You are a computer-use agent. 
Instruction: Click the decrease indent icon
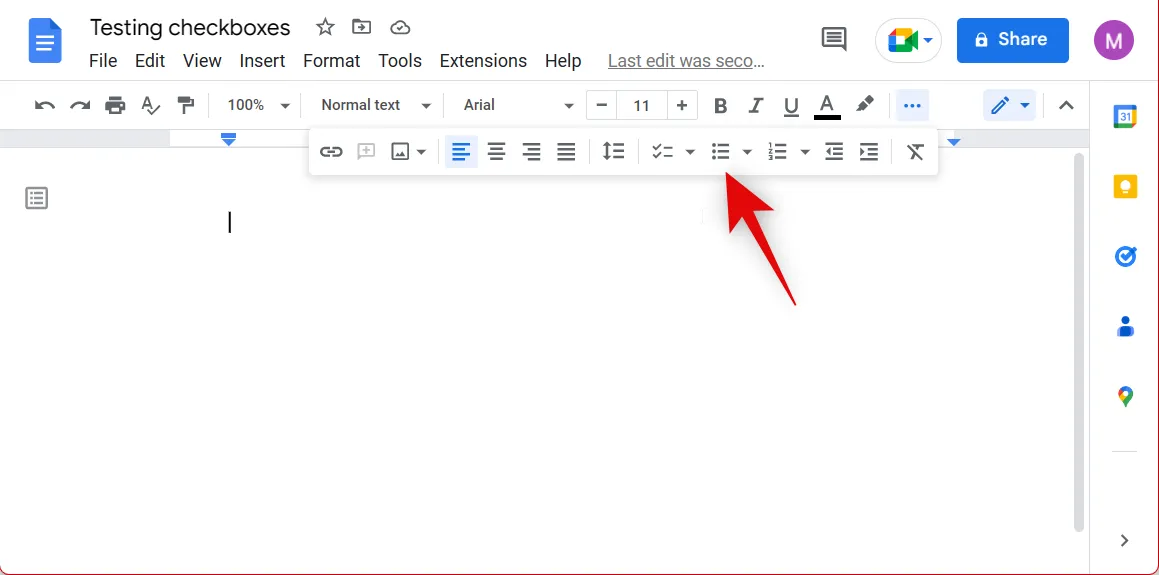(x=834, y=152)
